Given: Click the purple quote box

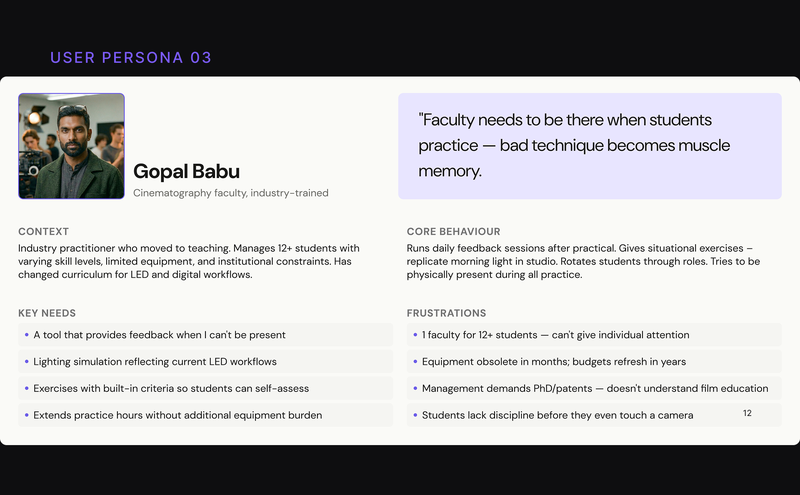Looking at the screenshot, I should click(589, 146).
